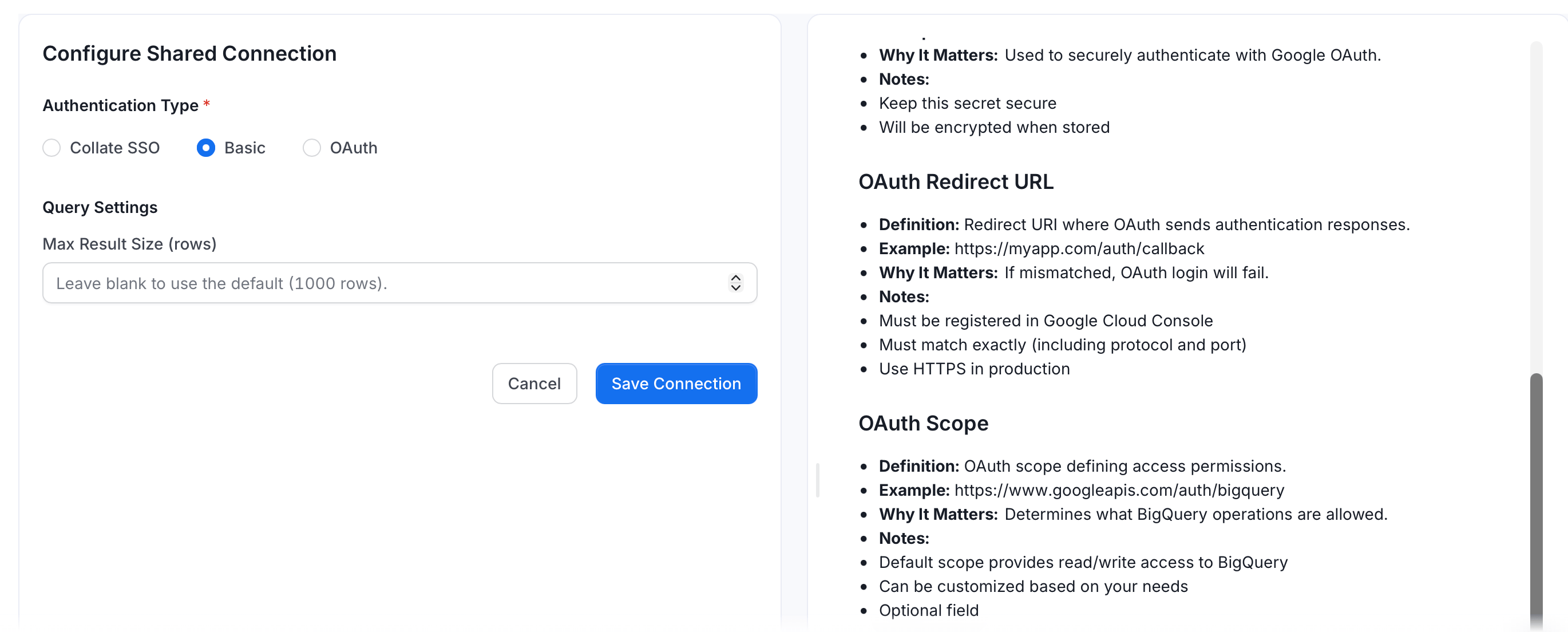Image resolution: width=1568 pixels, height=632 pixels.
Task: Increase max result rows with up arrow
Action: click(735, 278)
